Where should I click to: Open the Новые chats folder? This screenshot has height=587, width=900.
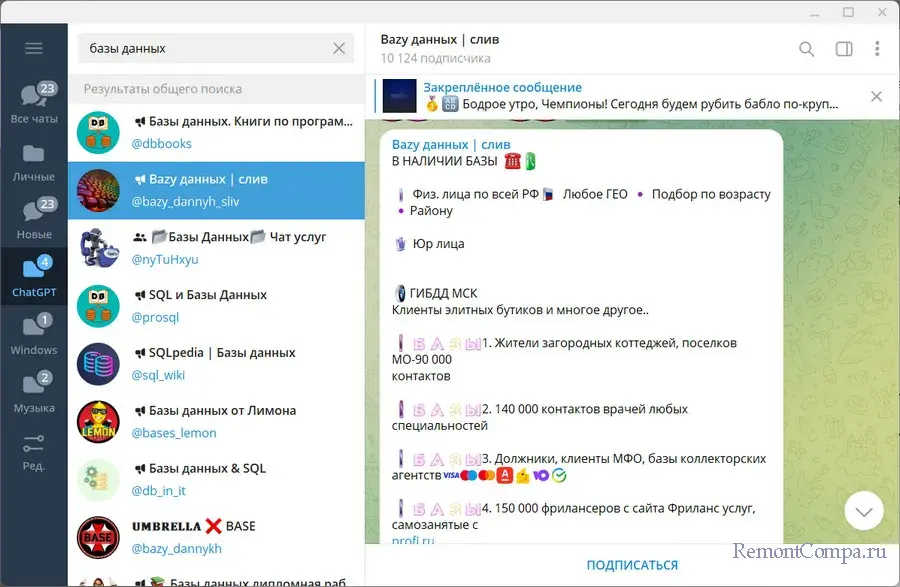[34, 219]
